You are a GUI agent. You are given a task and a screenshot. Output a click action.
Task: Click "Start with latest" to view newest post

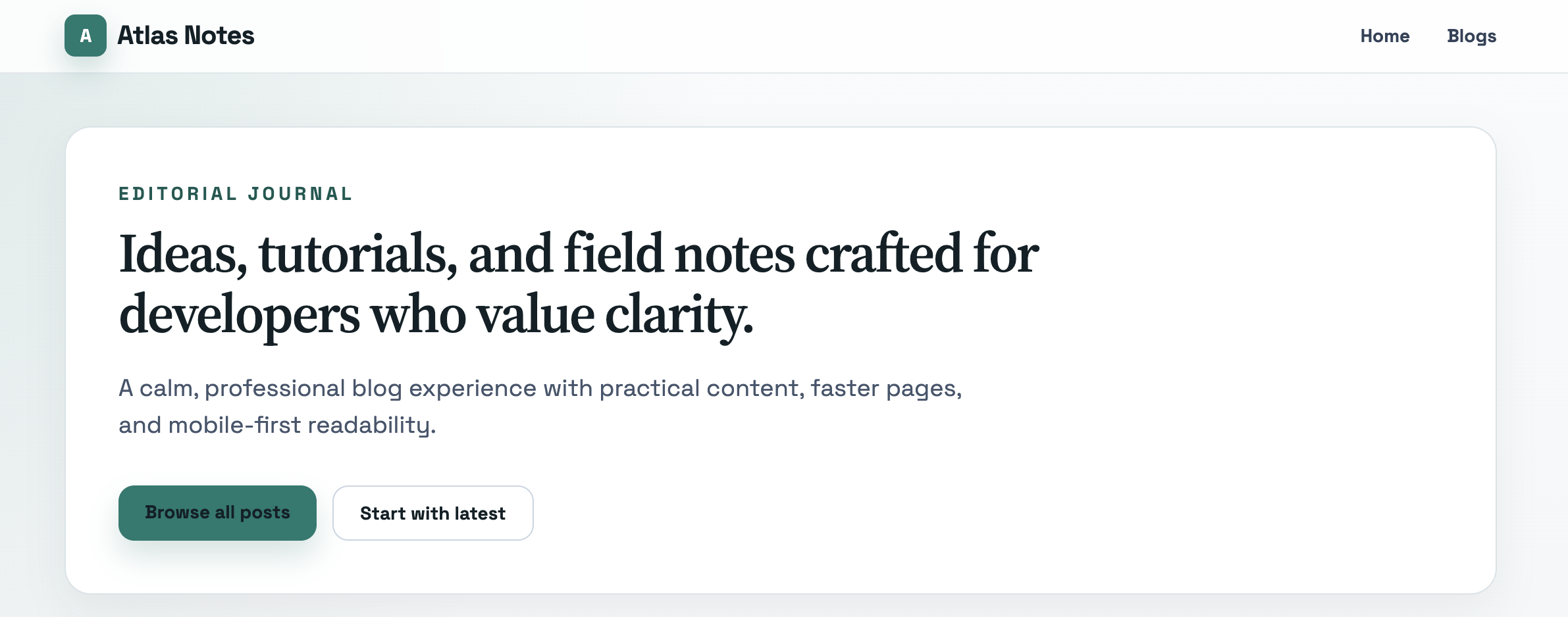click(432, 512)
